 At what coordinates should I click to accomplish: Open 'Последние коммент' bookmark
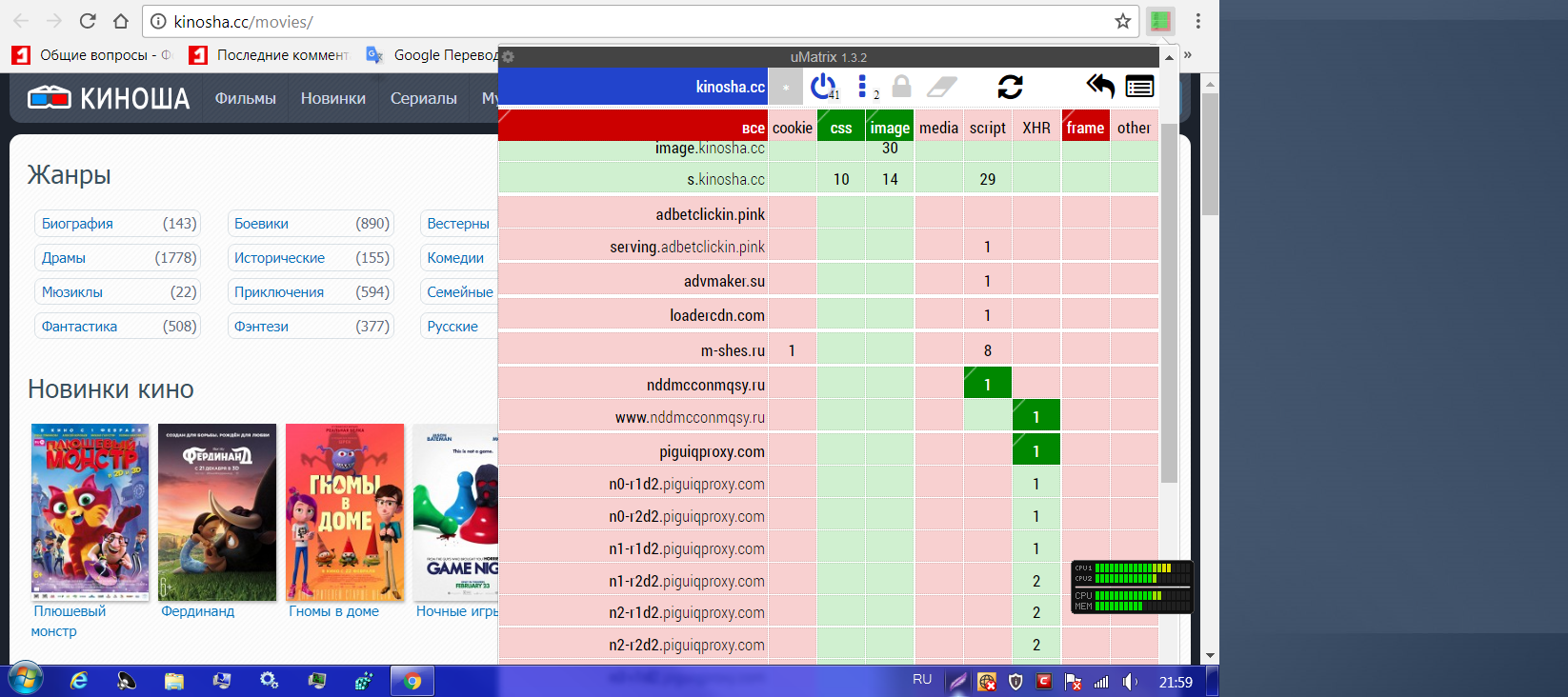coord(270,55)
